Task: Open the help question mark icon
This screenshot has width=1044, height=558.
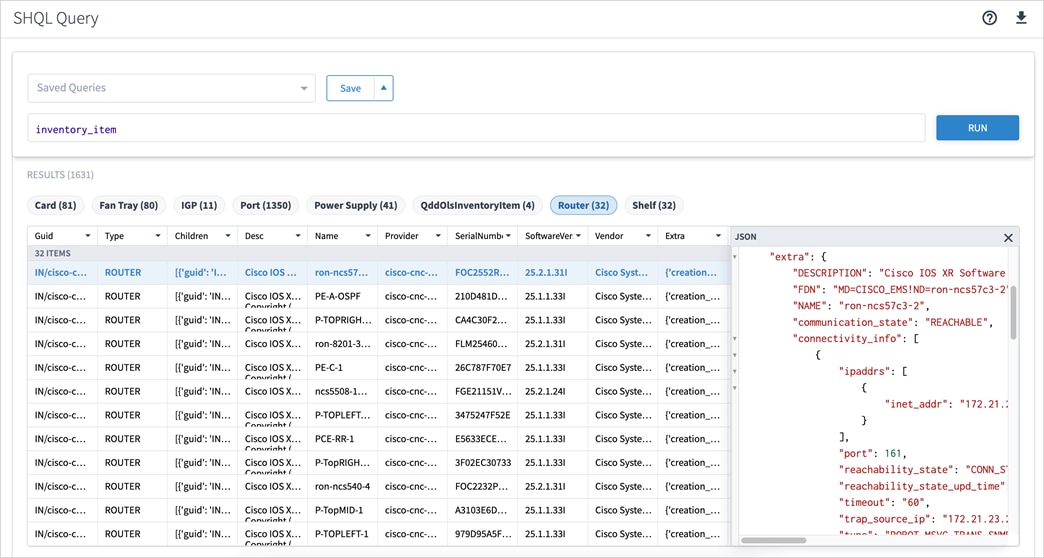Action: tap(989, 18)
